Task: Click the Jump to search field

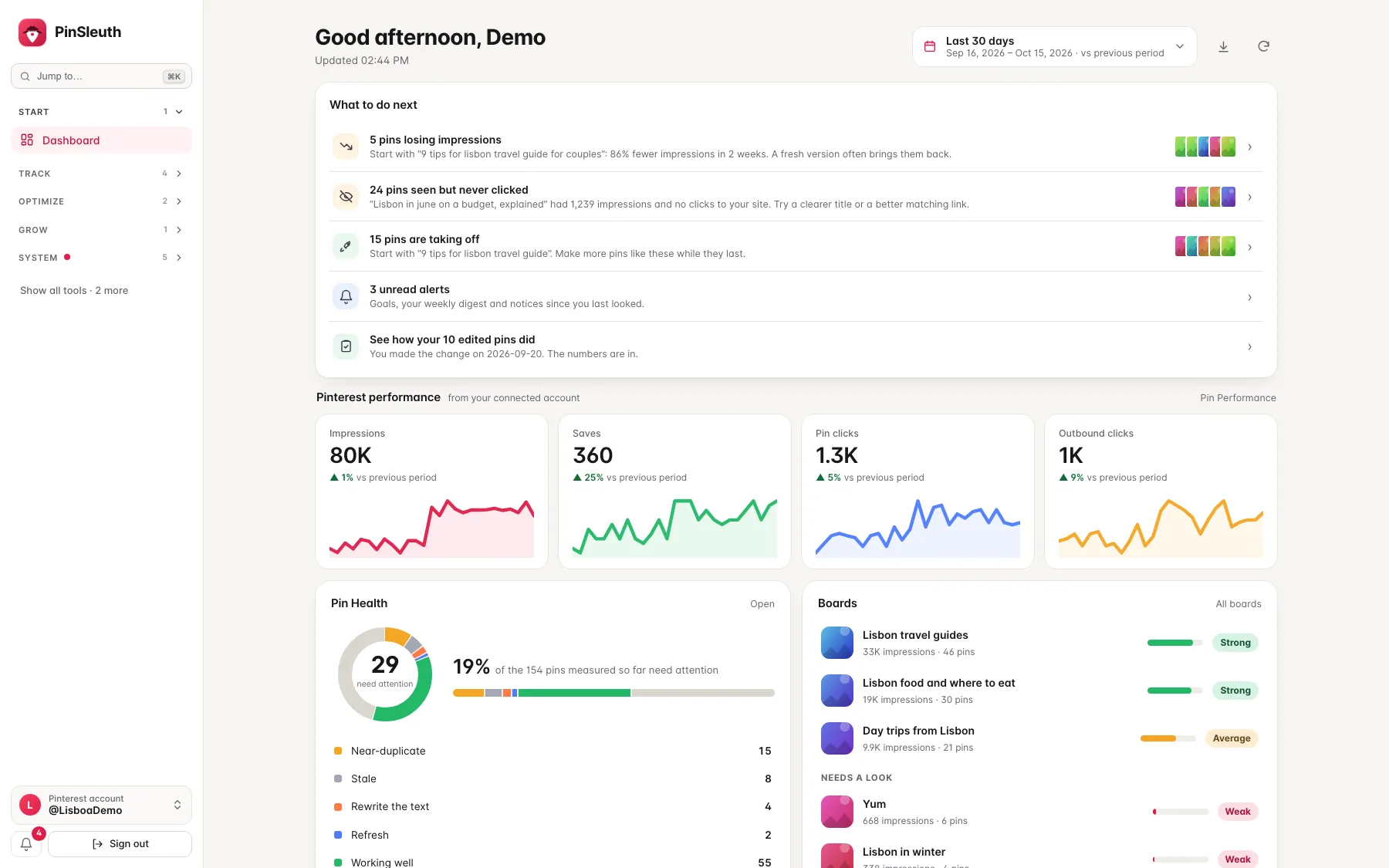Action: tap(101, 76)
